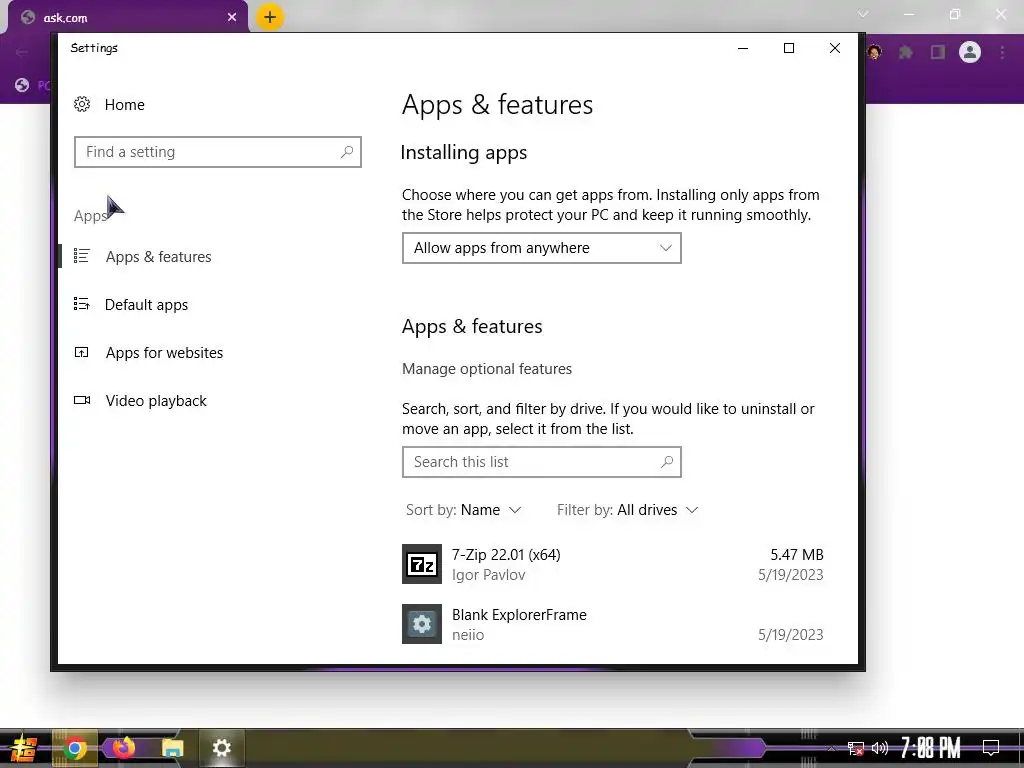Open notification center icon
Screen dimensions: 1024x768
[991, 748]
